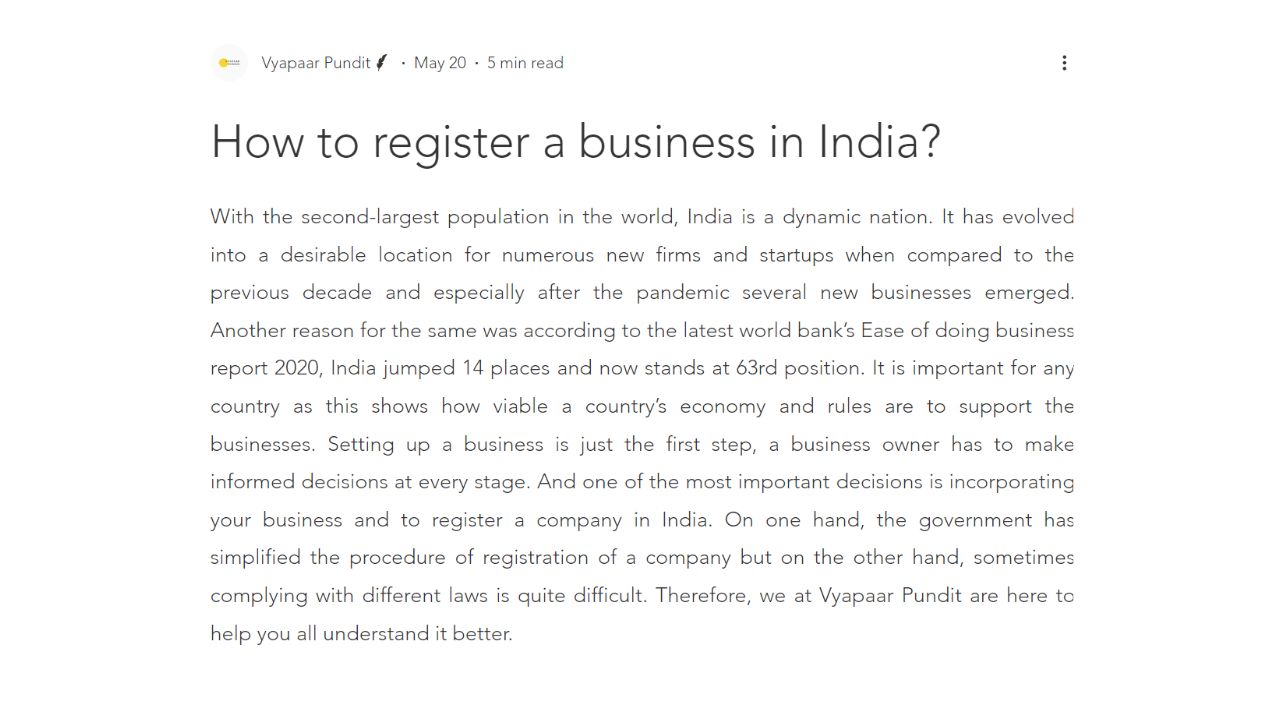The image size is (1280, 720).
Task: Click the word "incorporating" in the text
Action: pos(1011,482)
